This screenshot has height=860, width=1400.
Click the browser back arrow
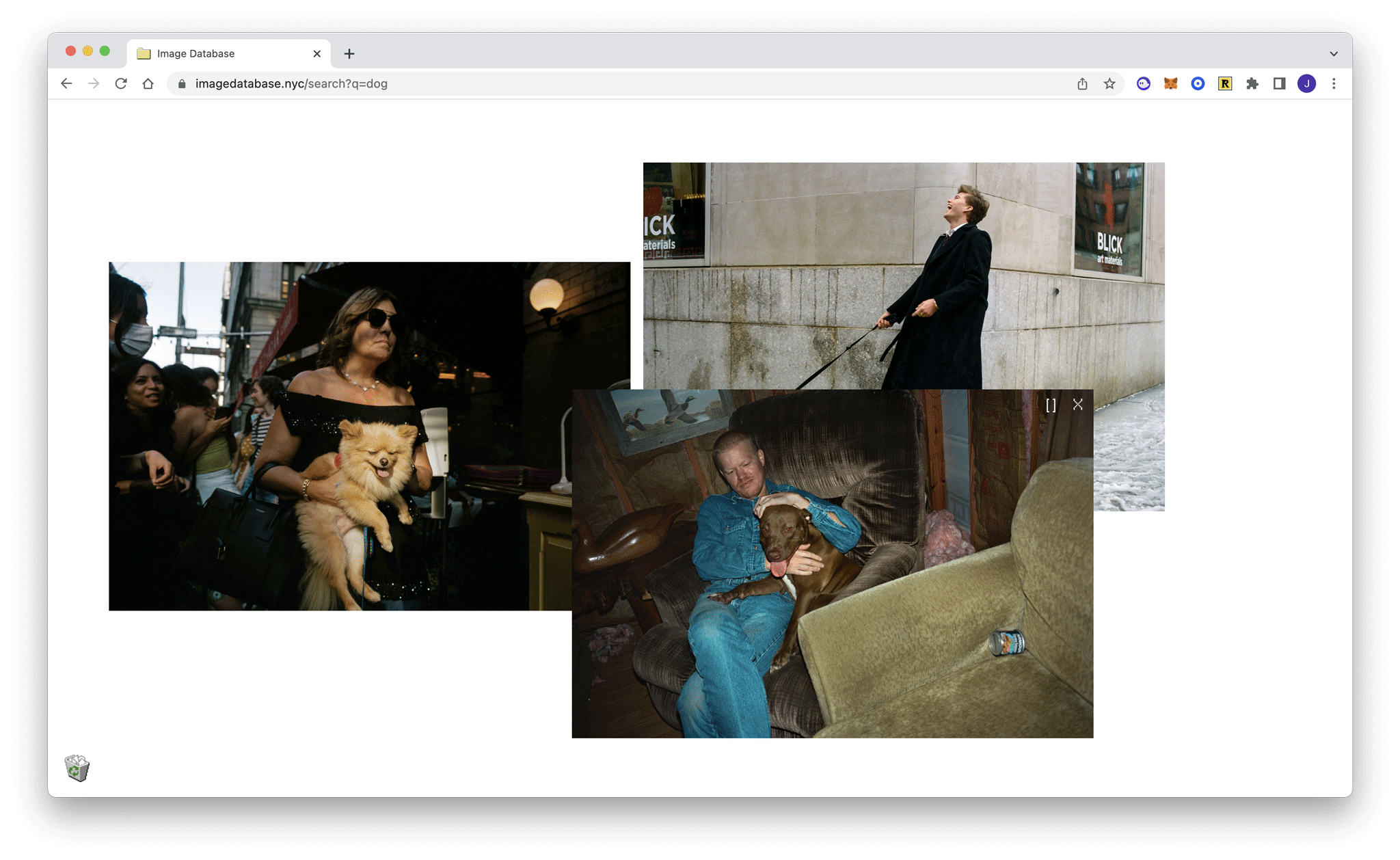(66, 83)
